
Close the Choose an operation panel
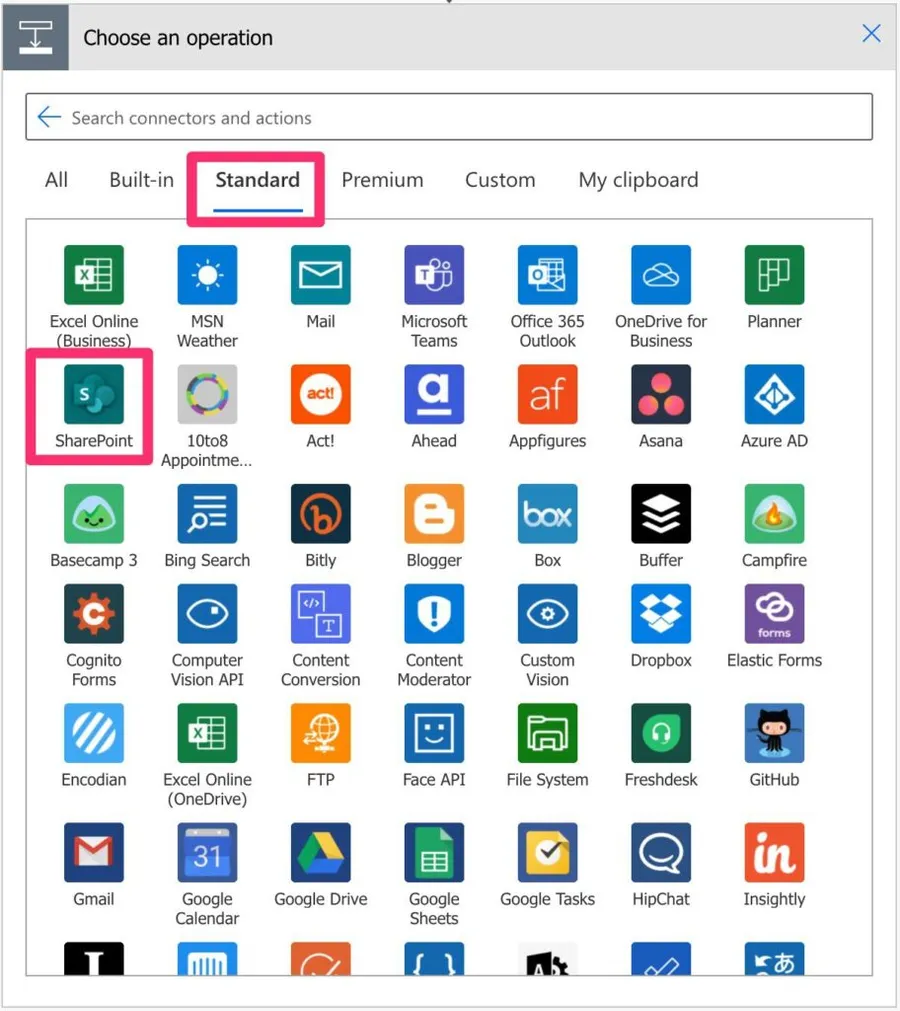[871, 34]
